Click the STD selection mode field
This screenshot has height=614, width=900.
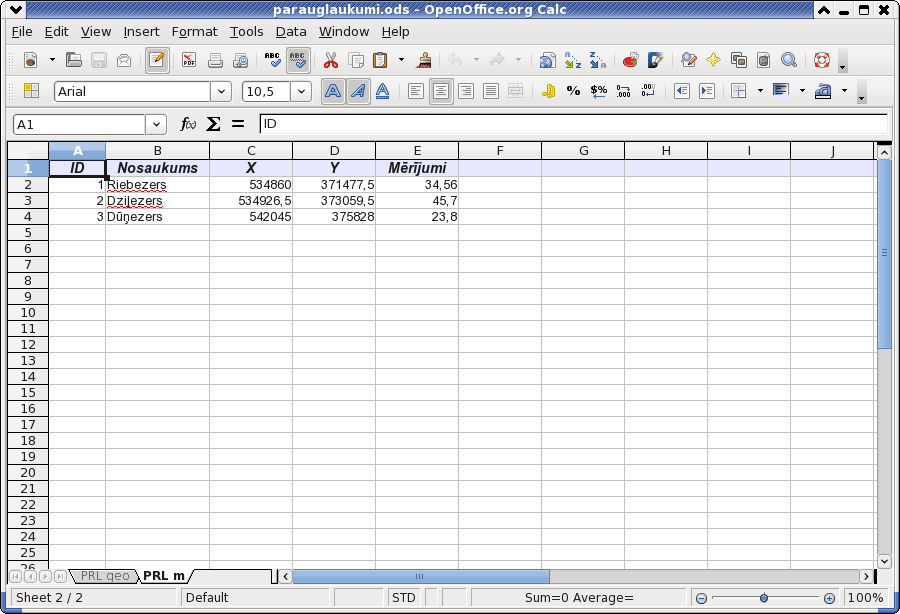pos(404,597)
